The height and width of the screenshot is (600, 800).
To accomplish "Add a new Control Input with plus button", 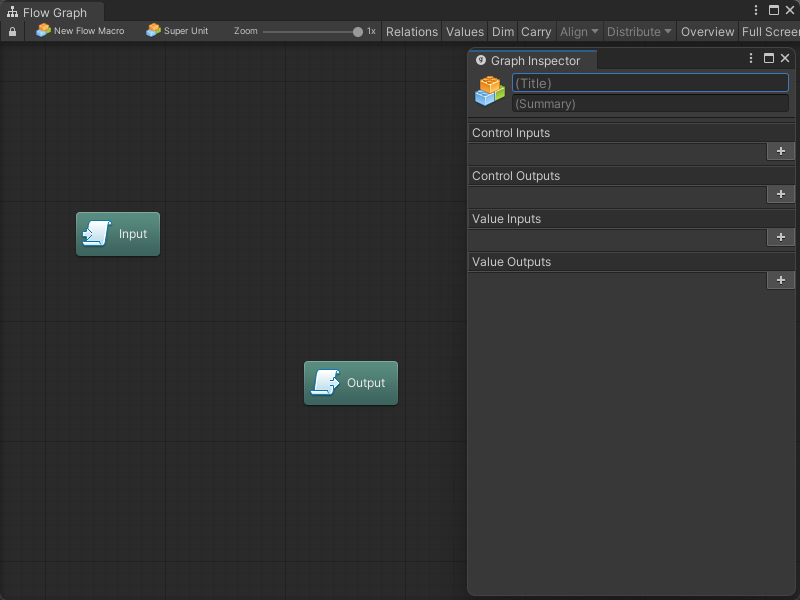I will pos(780,151).
